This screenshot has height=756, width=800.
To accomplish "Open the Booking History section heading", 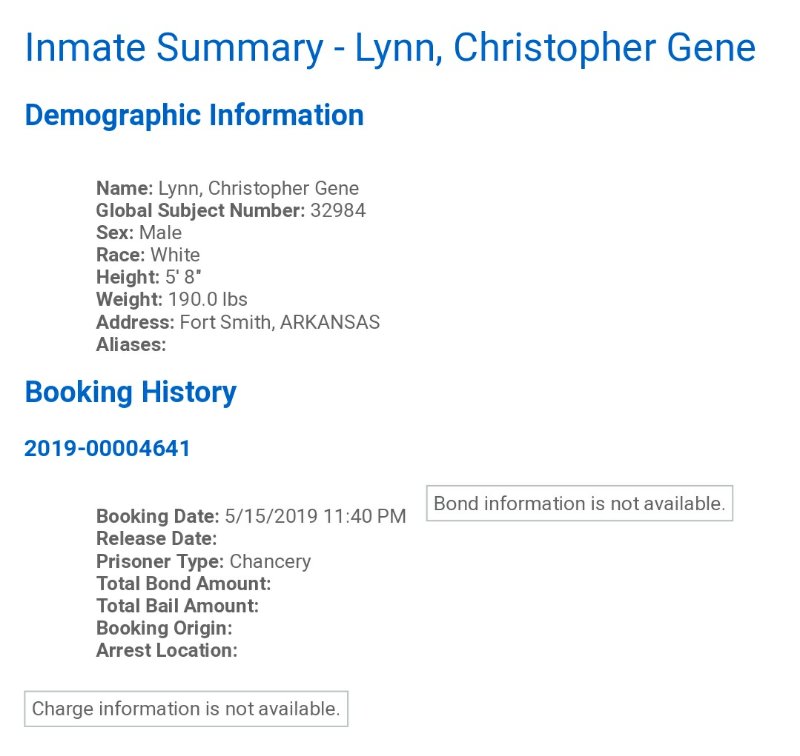I will coord(131,392).
